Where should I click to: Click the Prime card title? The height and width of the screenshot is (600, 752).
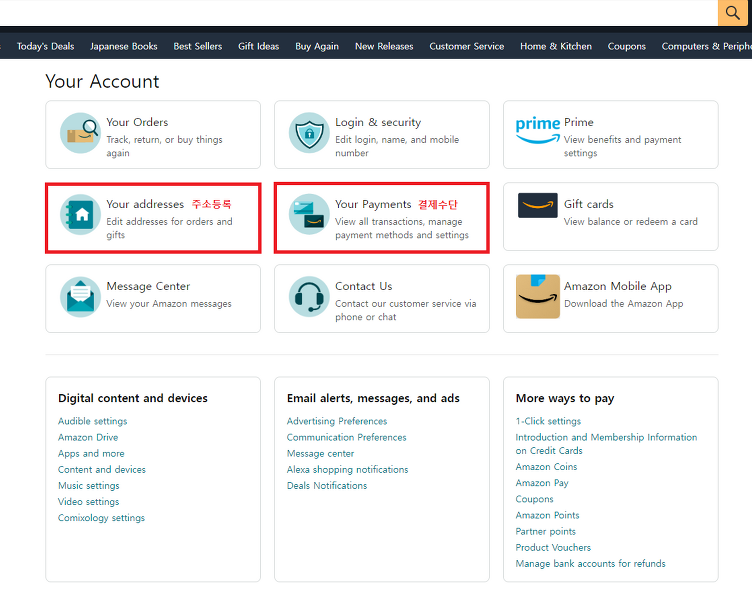[579, 122]
